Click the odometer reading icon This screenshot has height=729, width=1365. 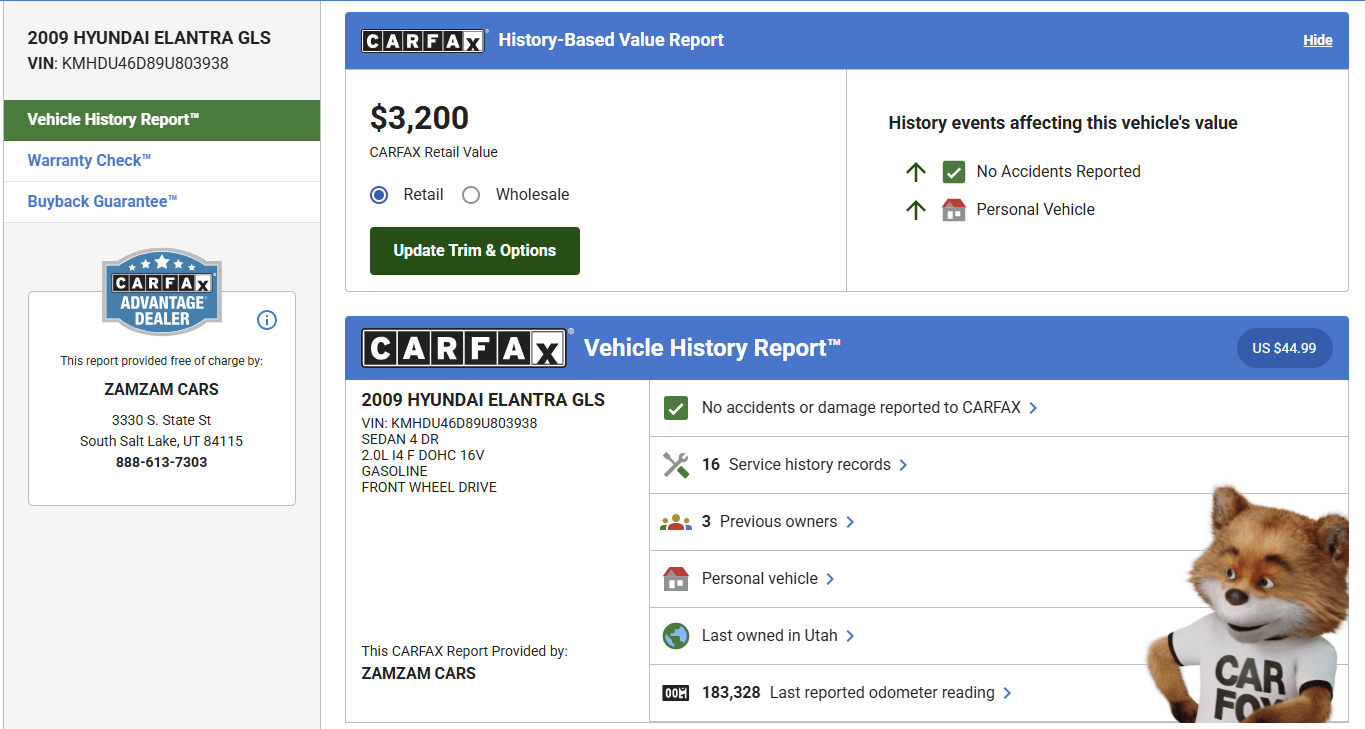click(x=676, y=693)
